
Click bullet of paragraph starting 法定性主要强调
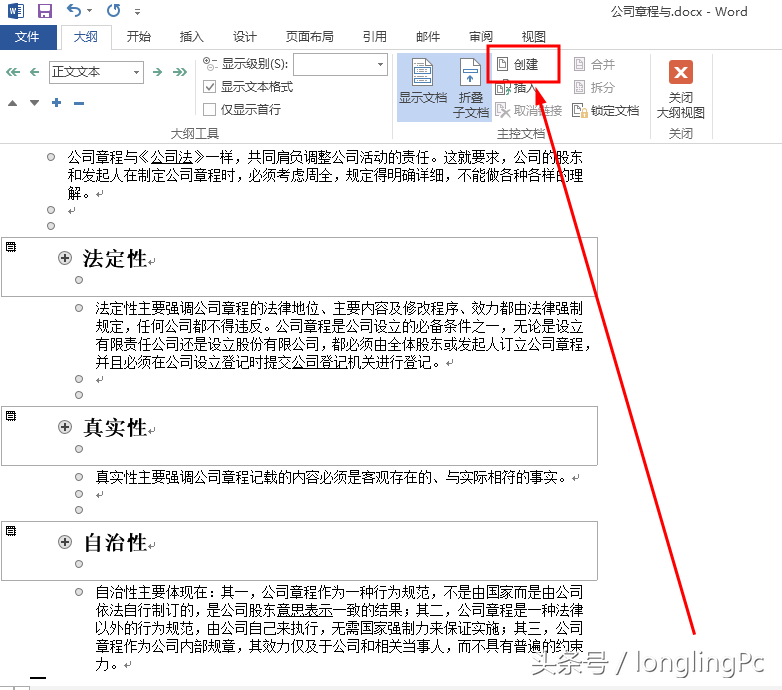point(79,308)
